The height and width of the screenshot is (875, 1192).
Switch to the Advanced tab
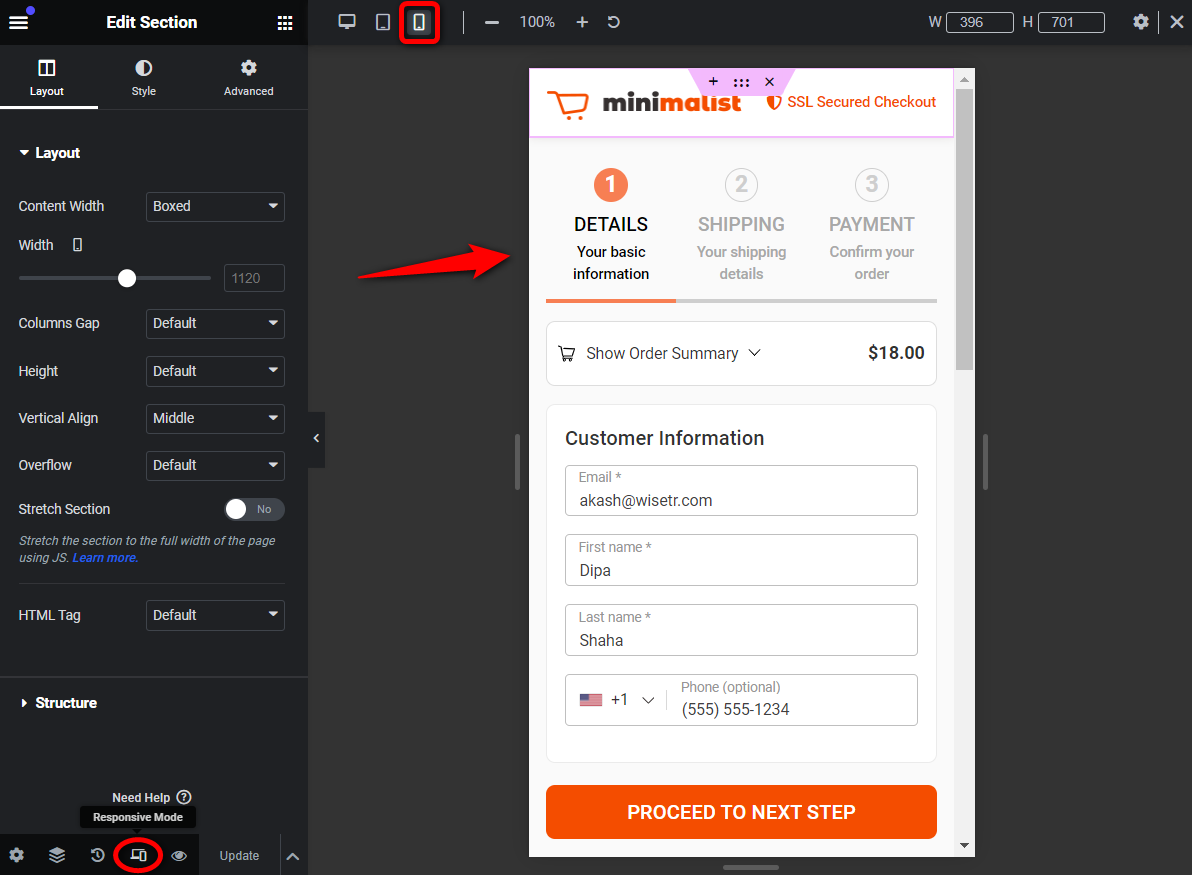249,78
